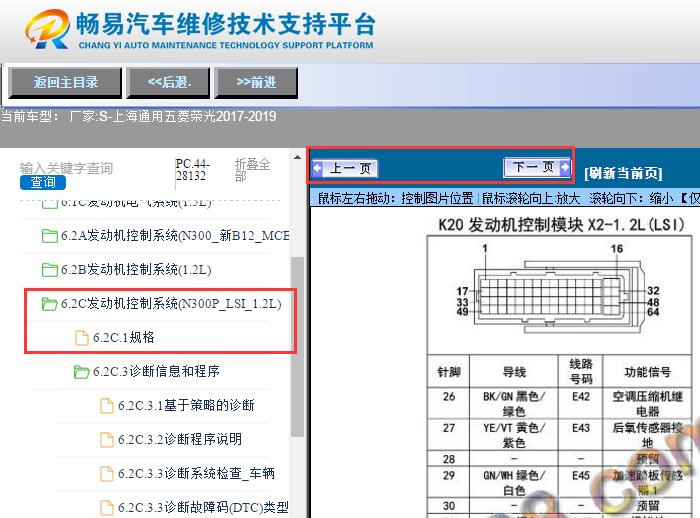The image size is (700, 518).
Task: Click the page icon of 6.2C.3.3诊断故障码(DTC)类型
Action: pyautogui.click(x=107, y=507)
